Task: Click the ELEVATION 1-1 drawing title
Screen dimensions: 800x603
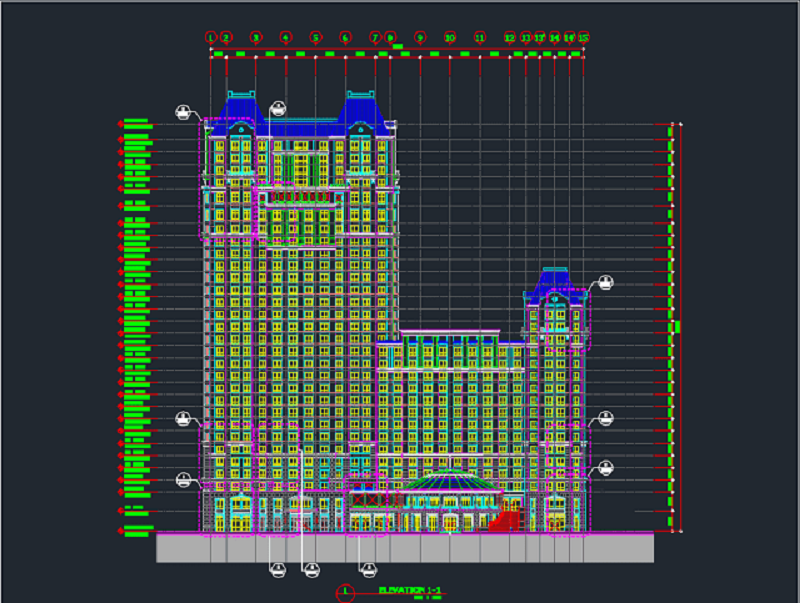Action: click(410, 590)
